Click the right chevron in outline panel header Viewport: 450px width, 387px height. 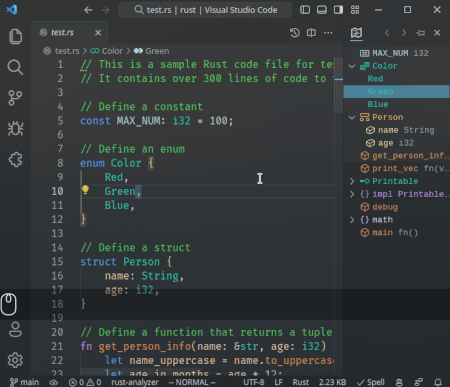point(404,33)
